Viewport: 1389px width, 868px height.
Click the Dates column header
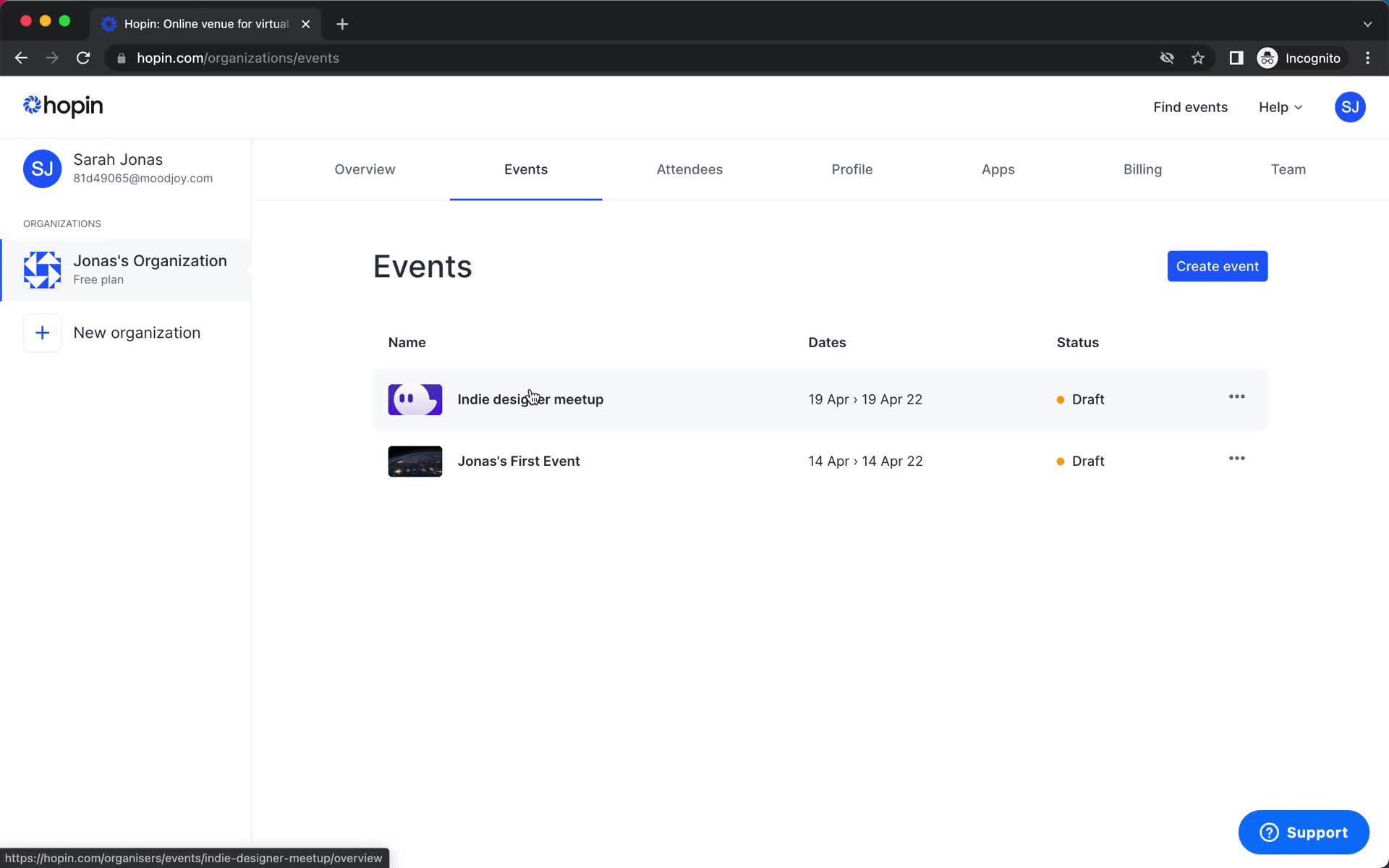coord(827,342)
